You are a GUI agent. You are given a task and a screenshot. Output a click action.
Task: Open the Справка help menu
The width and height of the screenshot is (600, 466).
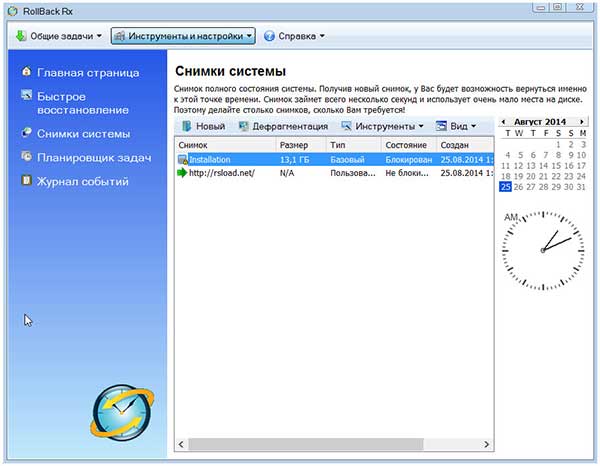[x=294, y=36]
